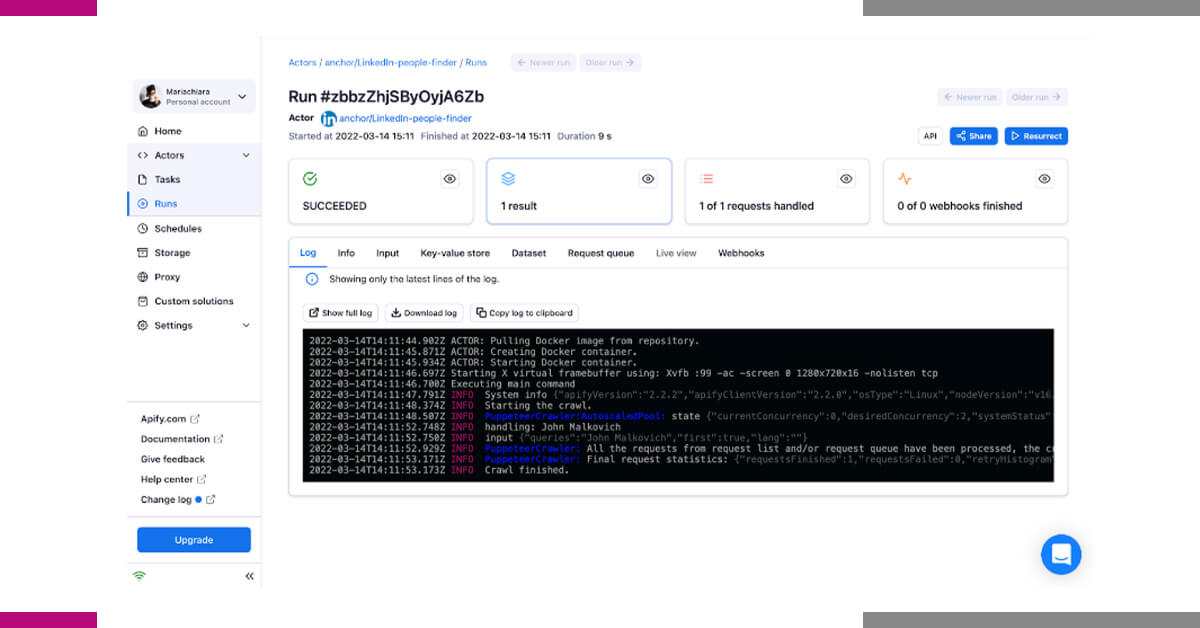
Task: Switch to the Input tab
Action: point(387,253)
